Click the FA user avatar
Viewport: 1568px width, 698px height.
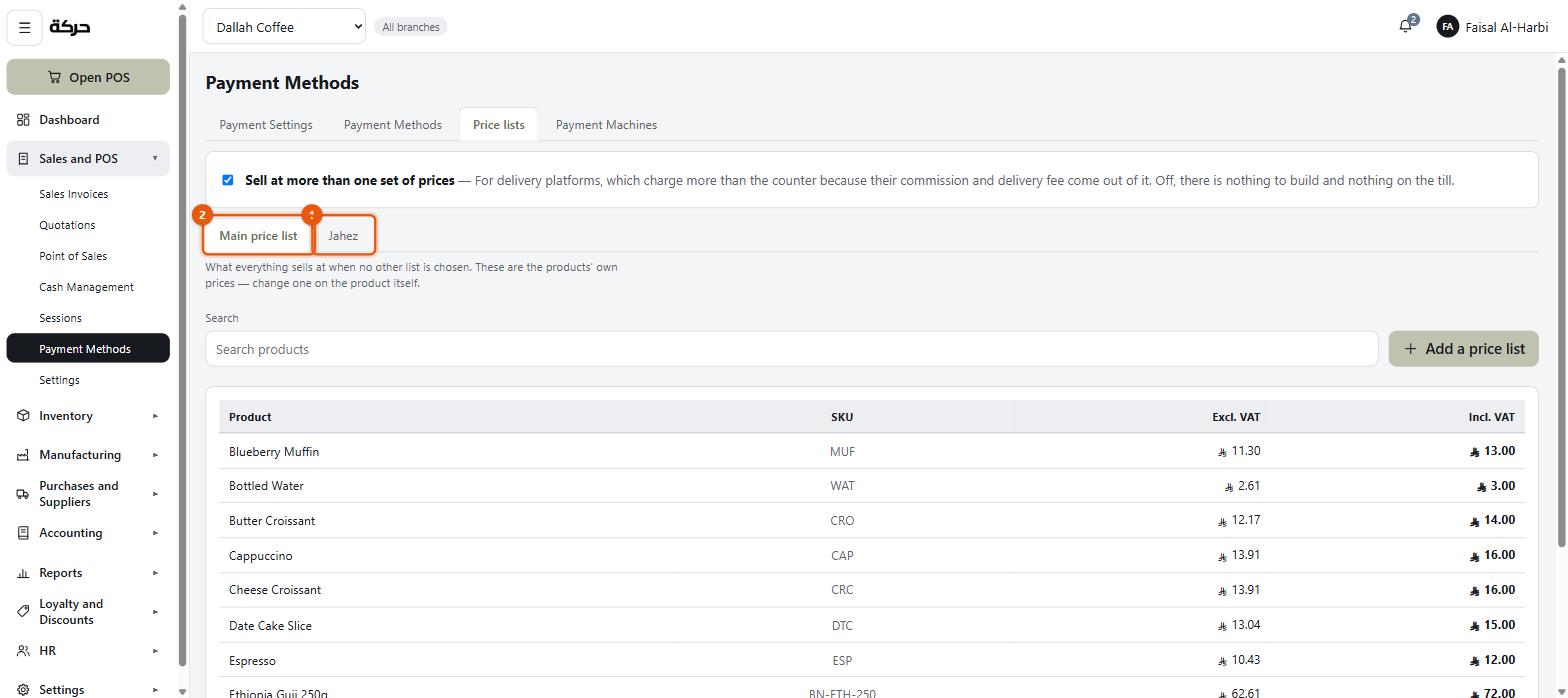1447,27
